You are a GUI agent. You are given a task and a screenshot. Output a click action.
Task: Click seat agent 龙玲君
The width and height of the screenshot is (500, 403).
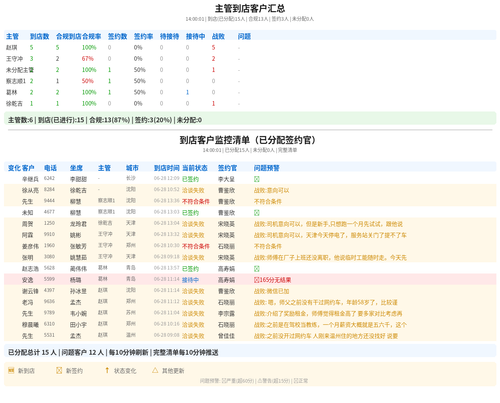click(x=78, y=224)
